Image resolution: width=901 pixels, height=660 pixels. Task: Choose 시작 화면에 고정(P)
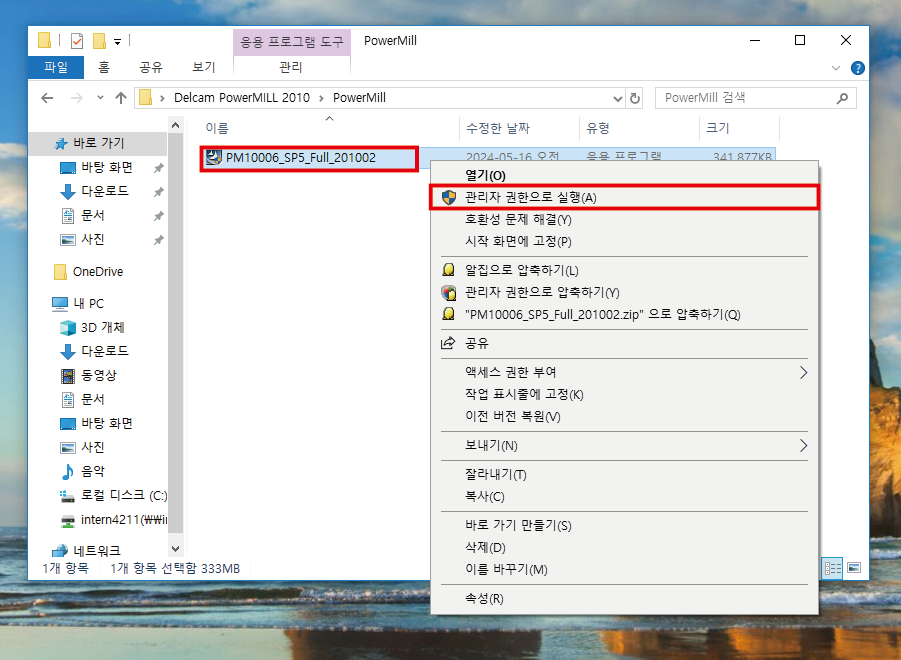625,241
